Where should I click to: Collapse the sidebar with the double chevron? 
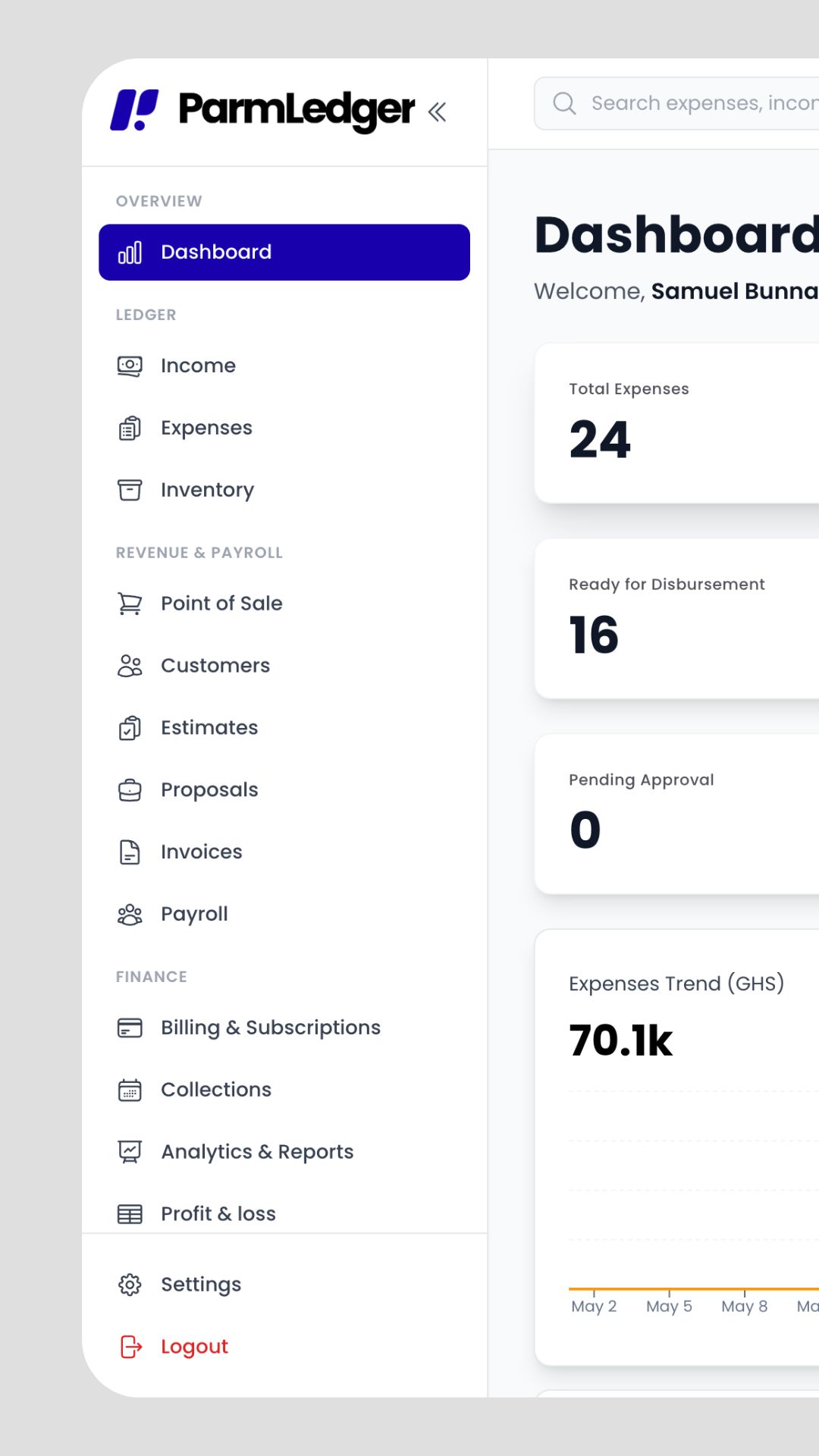click(437, 112)
